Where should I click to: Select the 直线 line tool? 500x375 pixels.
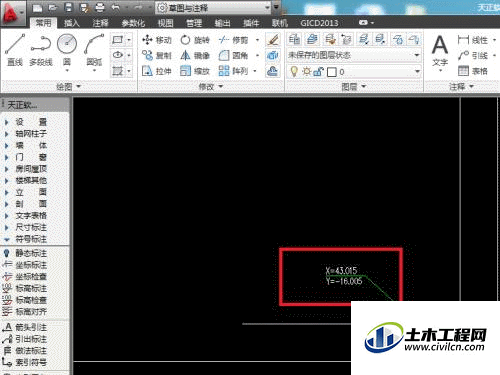(x=15, y=49)
